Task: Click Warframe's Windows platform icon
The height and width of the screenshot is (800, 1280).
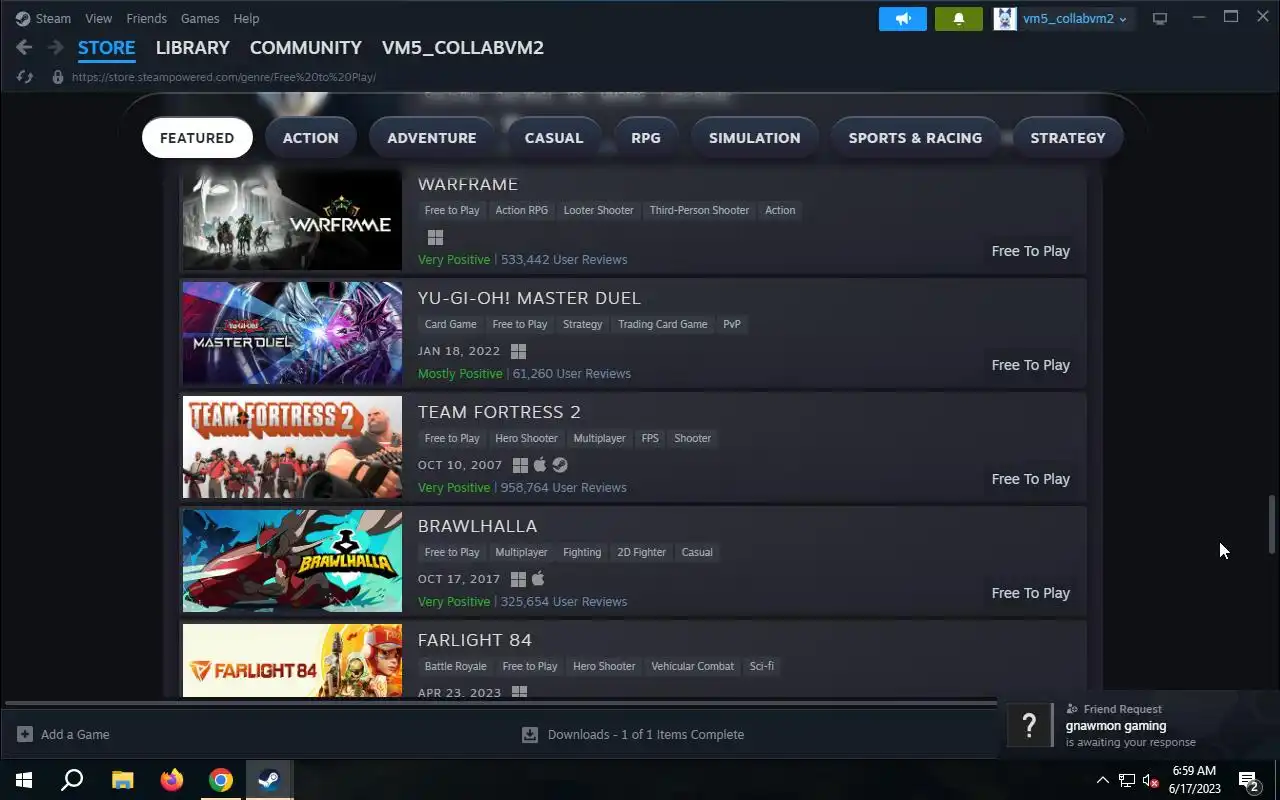Action: (435, 237)
